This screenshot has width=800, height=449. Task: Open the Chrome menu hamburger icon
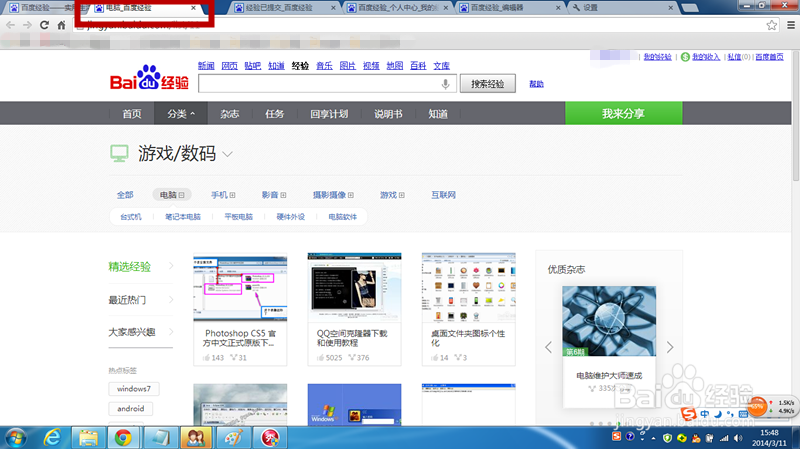pyautogui.click(x=791, y=25)
